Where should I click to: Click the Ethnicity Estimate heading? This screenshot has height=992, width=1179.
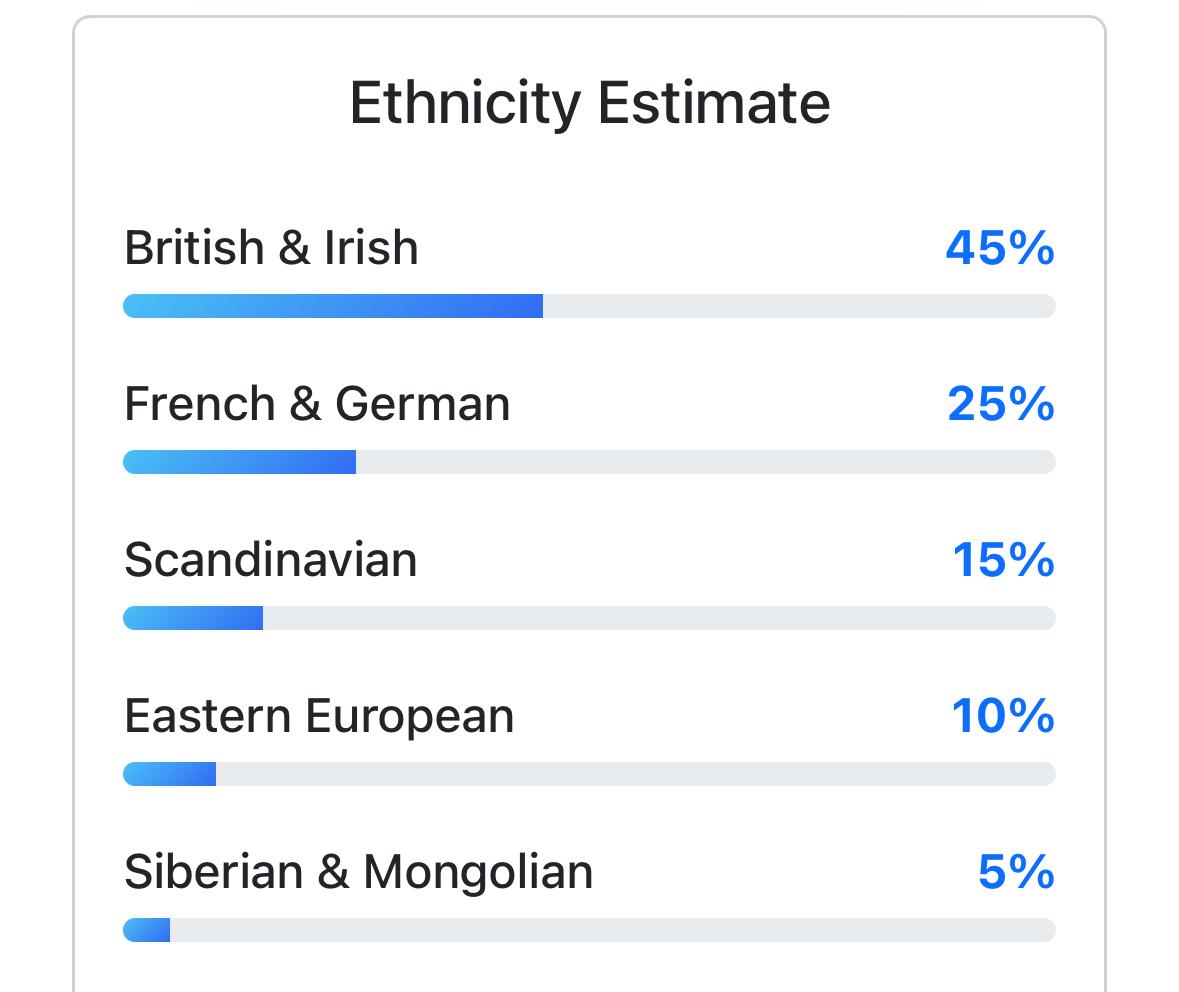point(589,103)
